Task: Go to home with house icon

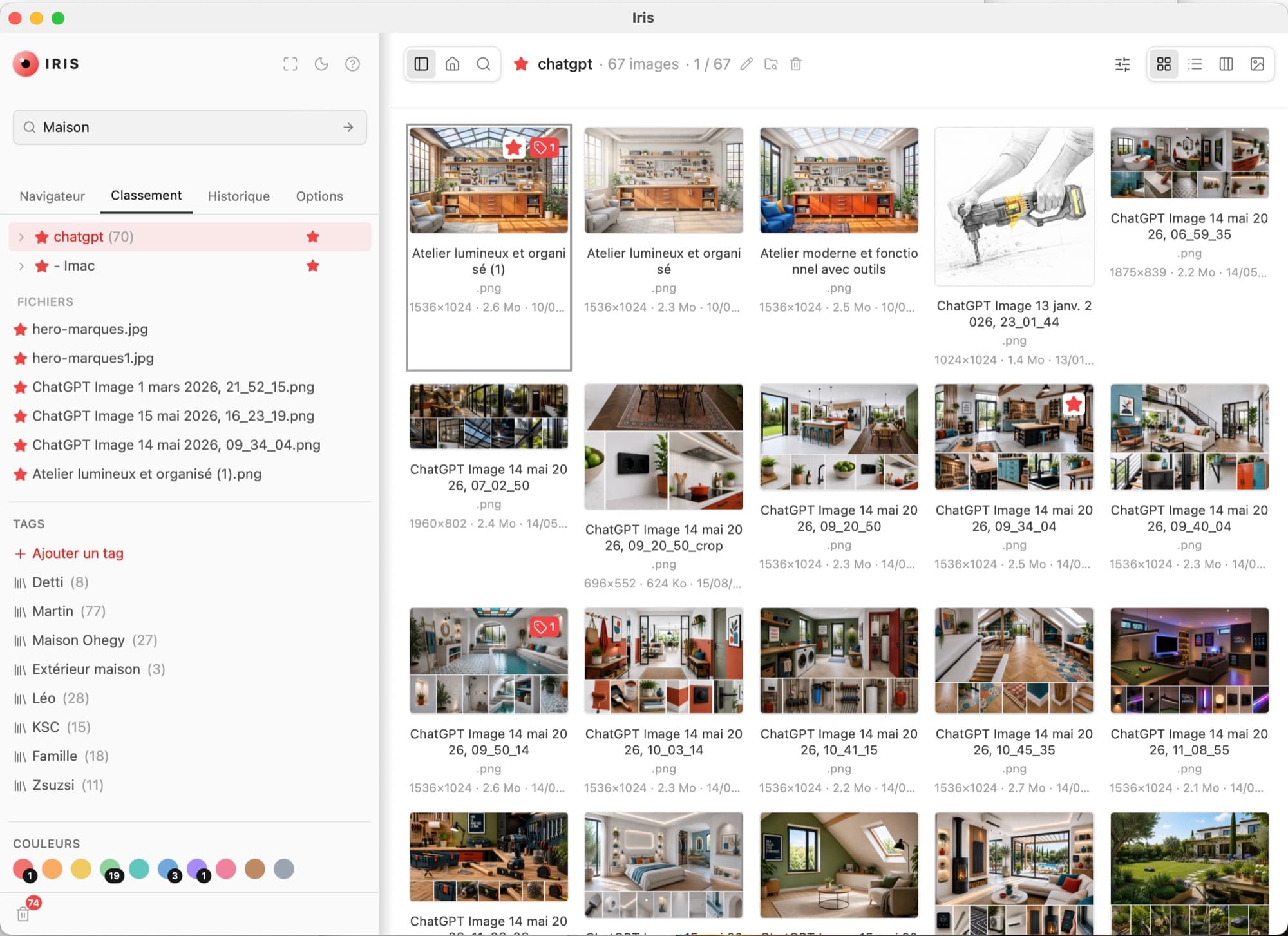Action: (x=453, y=64)
